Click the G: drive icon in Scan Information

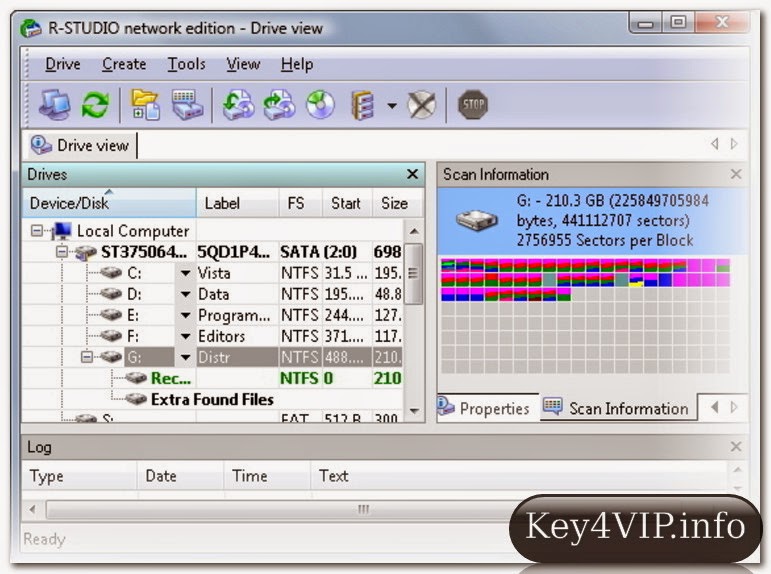[476, 220]
